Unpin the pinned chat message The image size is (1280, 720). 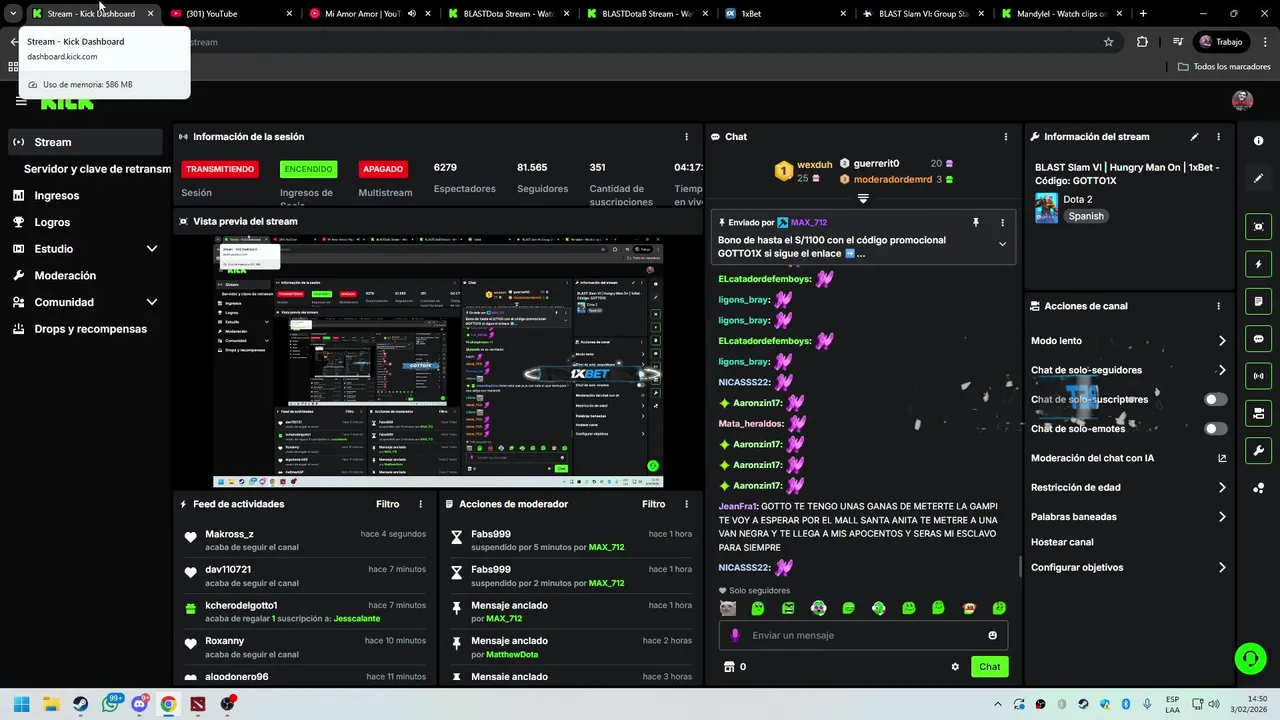[976, 222]
